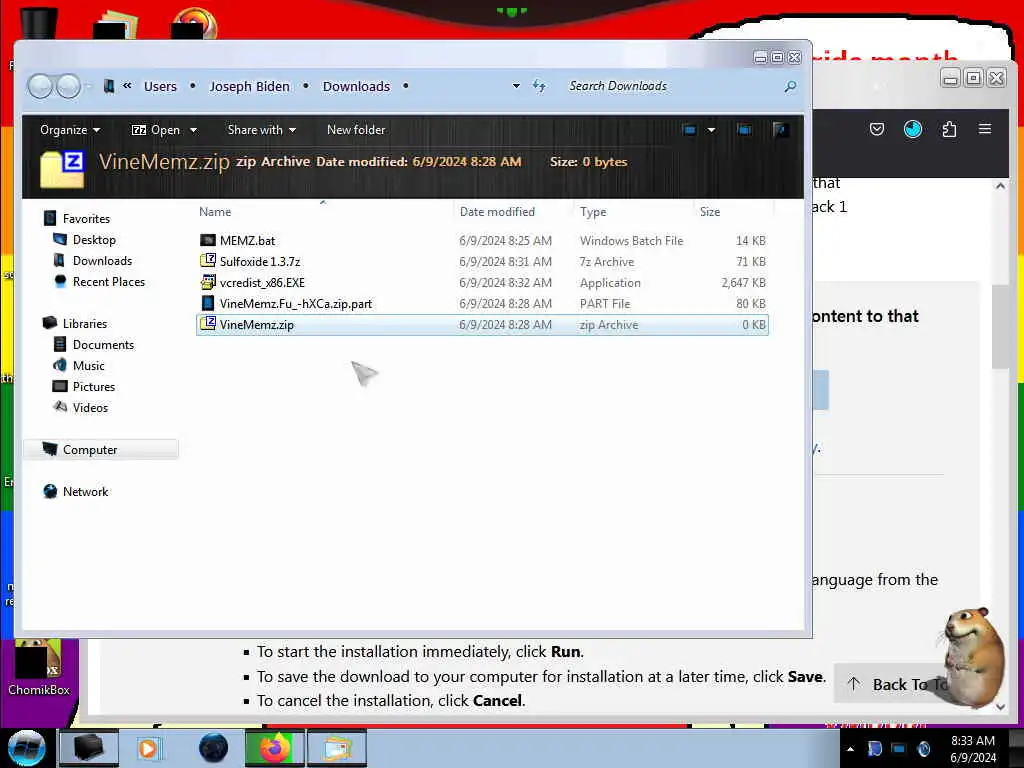Select the Sulfoxide 1.3.7z archive icon
Screen dimensions: 1024x768
tap(208, 261)
